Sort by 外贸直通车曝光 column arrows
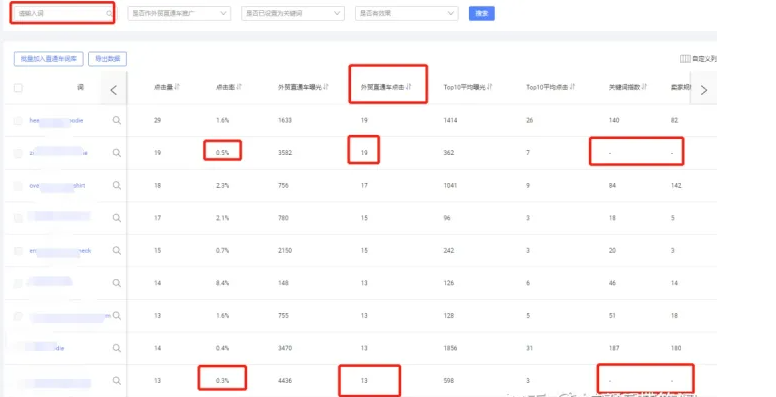Screen dimensions: 776x397 pos(326,87)
